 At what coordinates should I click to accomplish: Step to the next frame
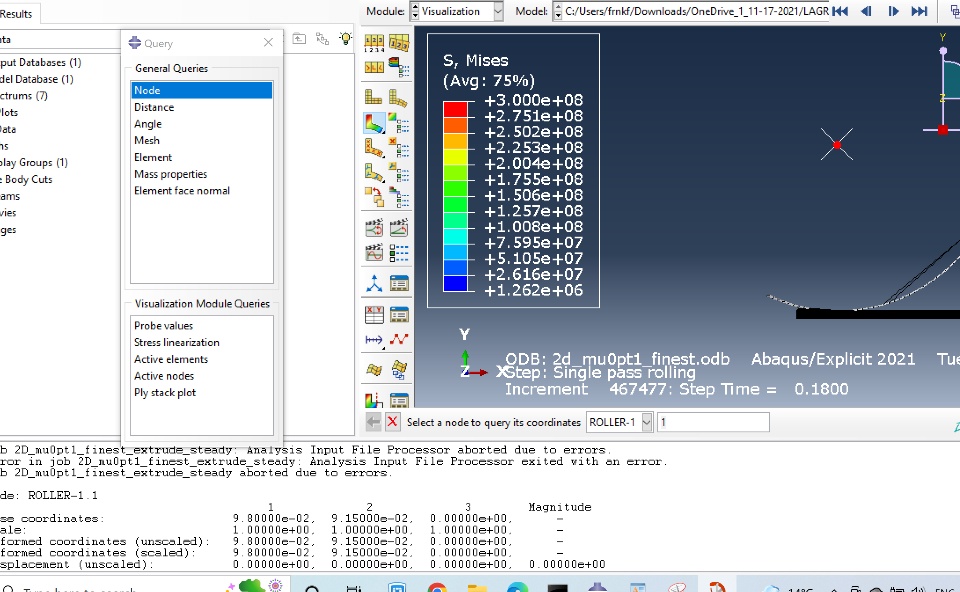pos(893,11)
